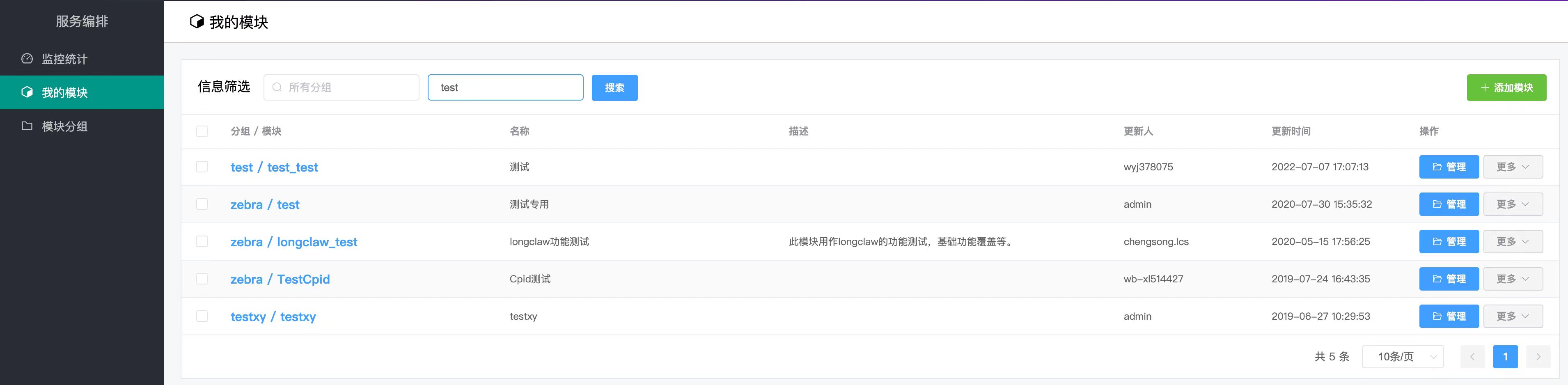Select the zebra / longclaw_test row checkbox
Screen dimensions: 1568x385
coord(202,241)
